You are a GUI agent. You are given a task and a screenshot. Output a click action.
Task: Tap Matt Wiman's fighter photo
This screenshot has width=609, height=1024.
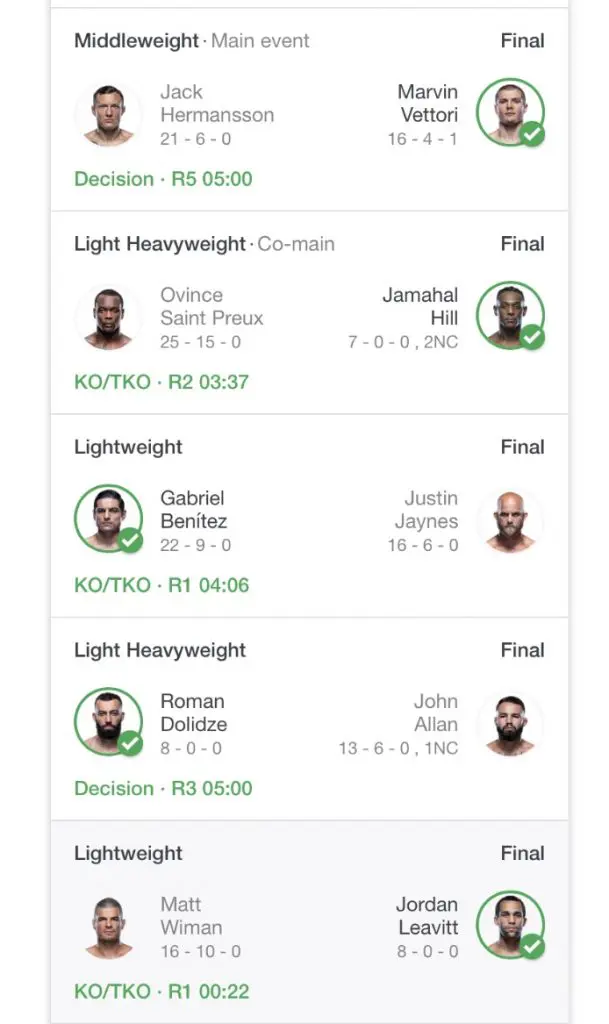coord(108,926)
